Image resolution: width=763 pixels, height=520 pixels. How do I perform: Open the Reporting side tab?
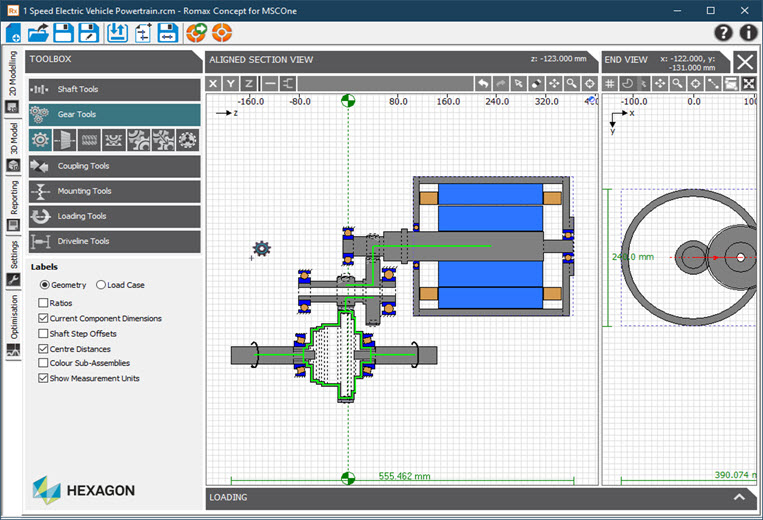point(13,196)
